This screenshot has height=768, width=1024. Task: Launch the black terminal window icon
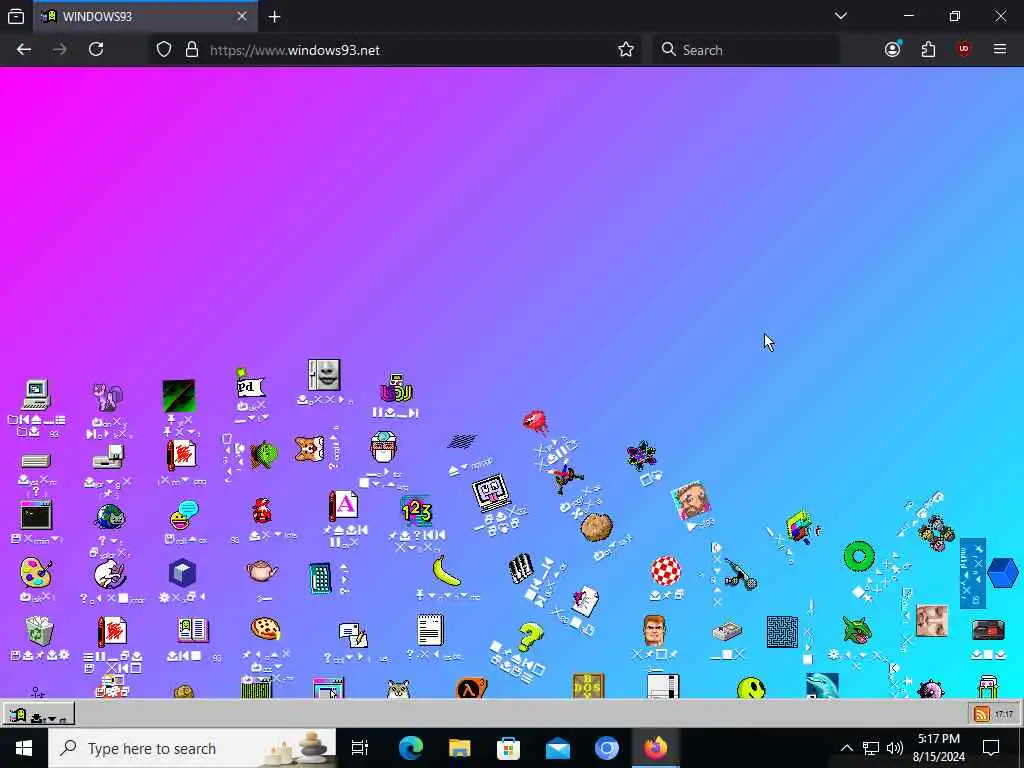pyautogui.click(x=36, y=516)
